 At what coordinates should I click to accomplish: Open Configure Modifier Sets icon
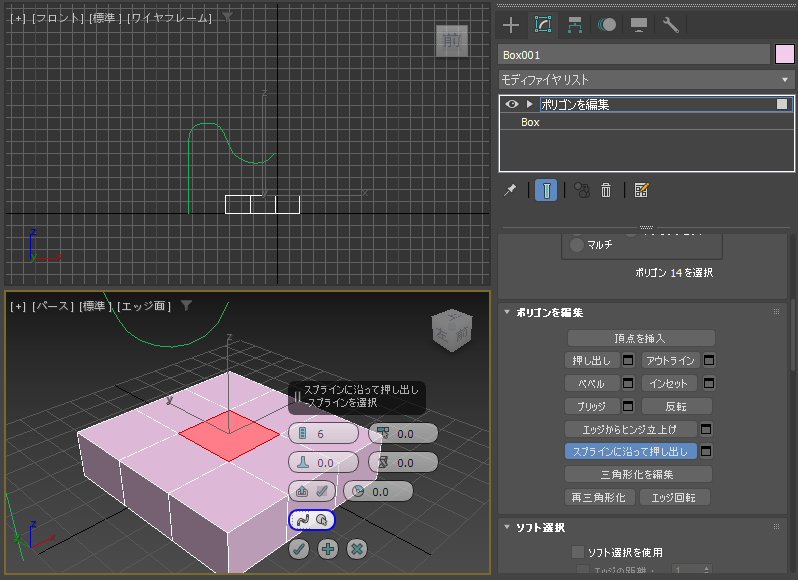click(x=641, y=190)
